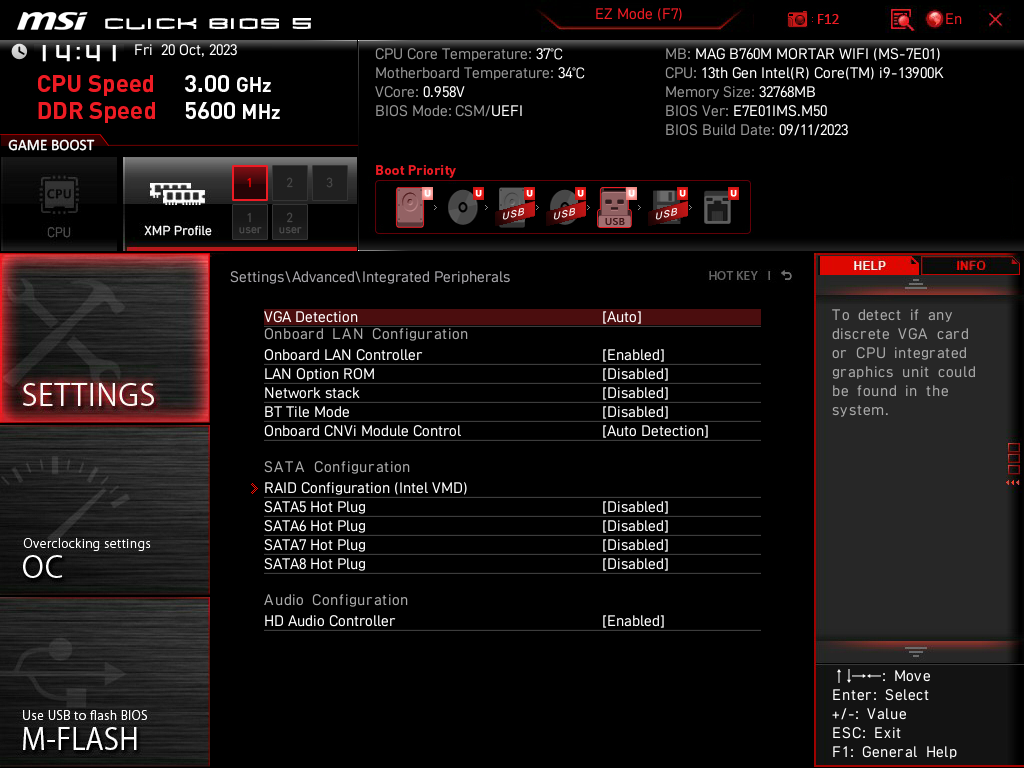Select the optical disc boot device icon
Image resolution: width=1024 pixels, height=768 pixels.
pos(465,207)
